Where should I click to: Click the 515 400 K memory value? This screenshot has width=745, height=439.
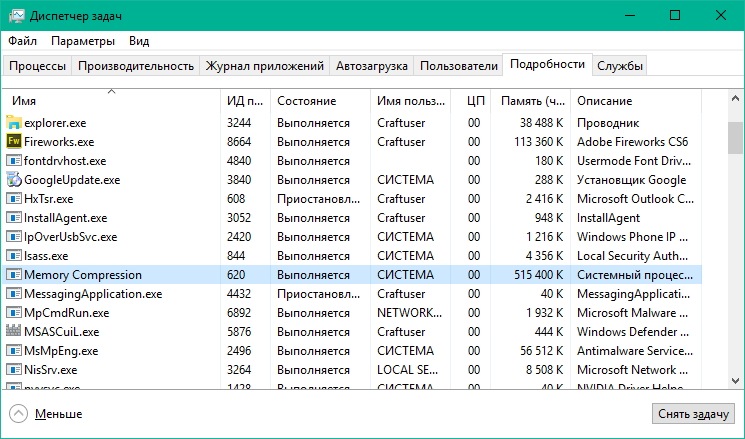click(x=538, y=275)
